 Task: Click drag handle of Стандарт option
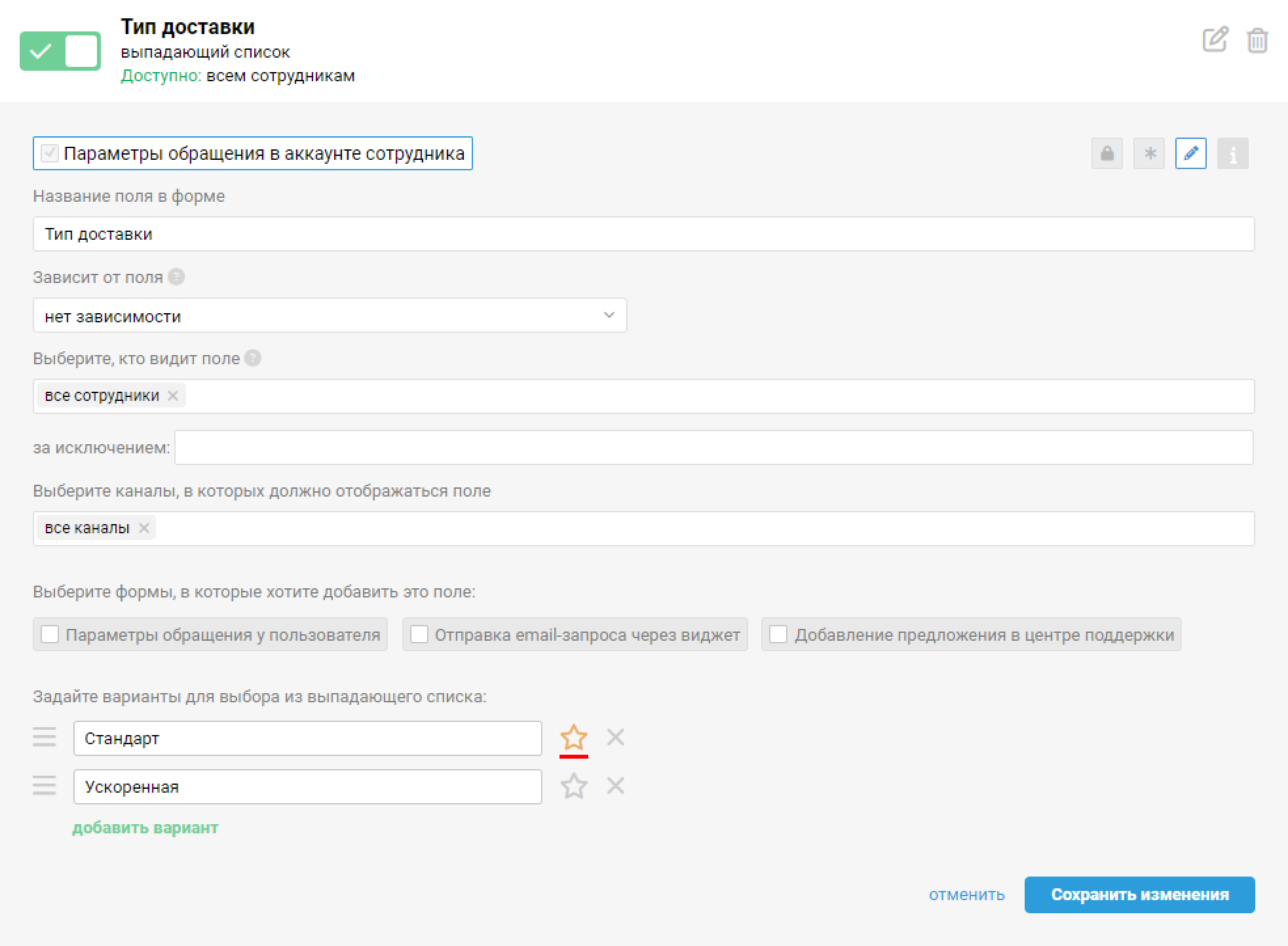point(45,737)
